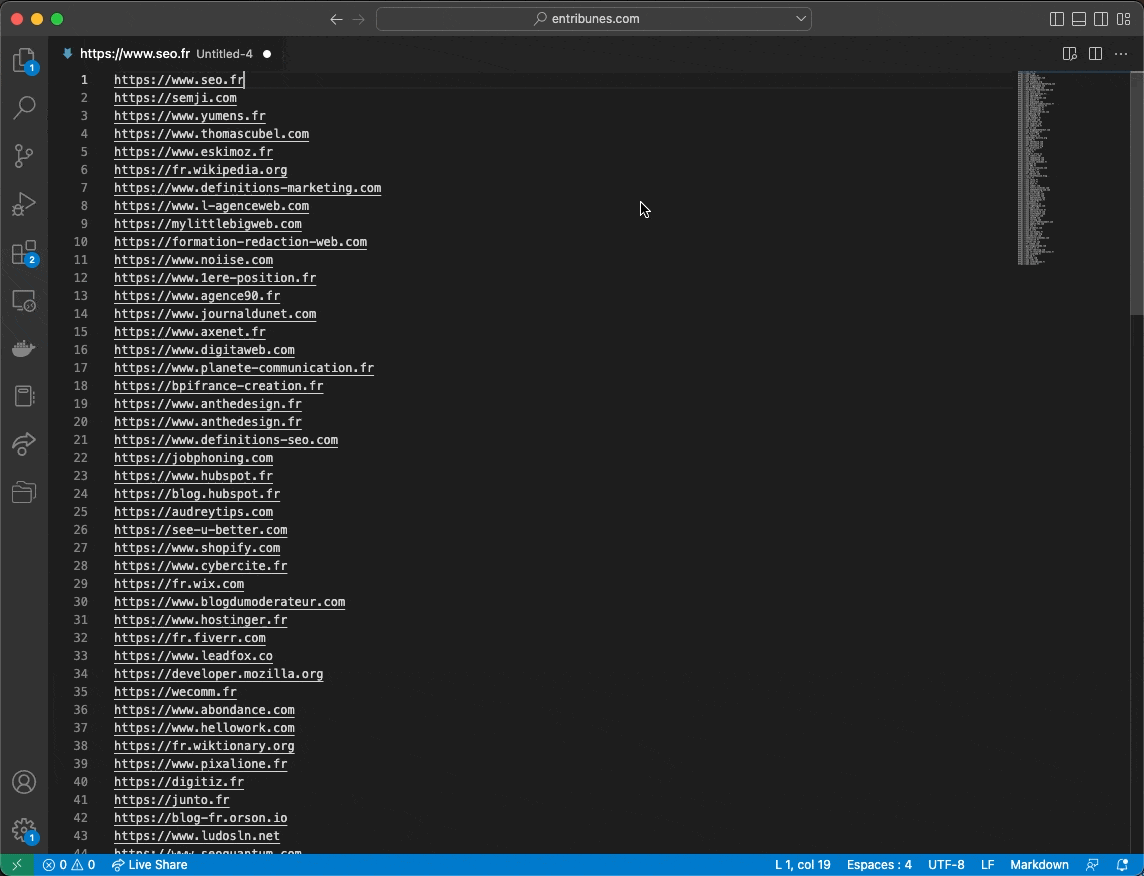Change the LF end of line sequence
This screenshot has height=876, width=1144.
point(988,865)
